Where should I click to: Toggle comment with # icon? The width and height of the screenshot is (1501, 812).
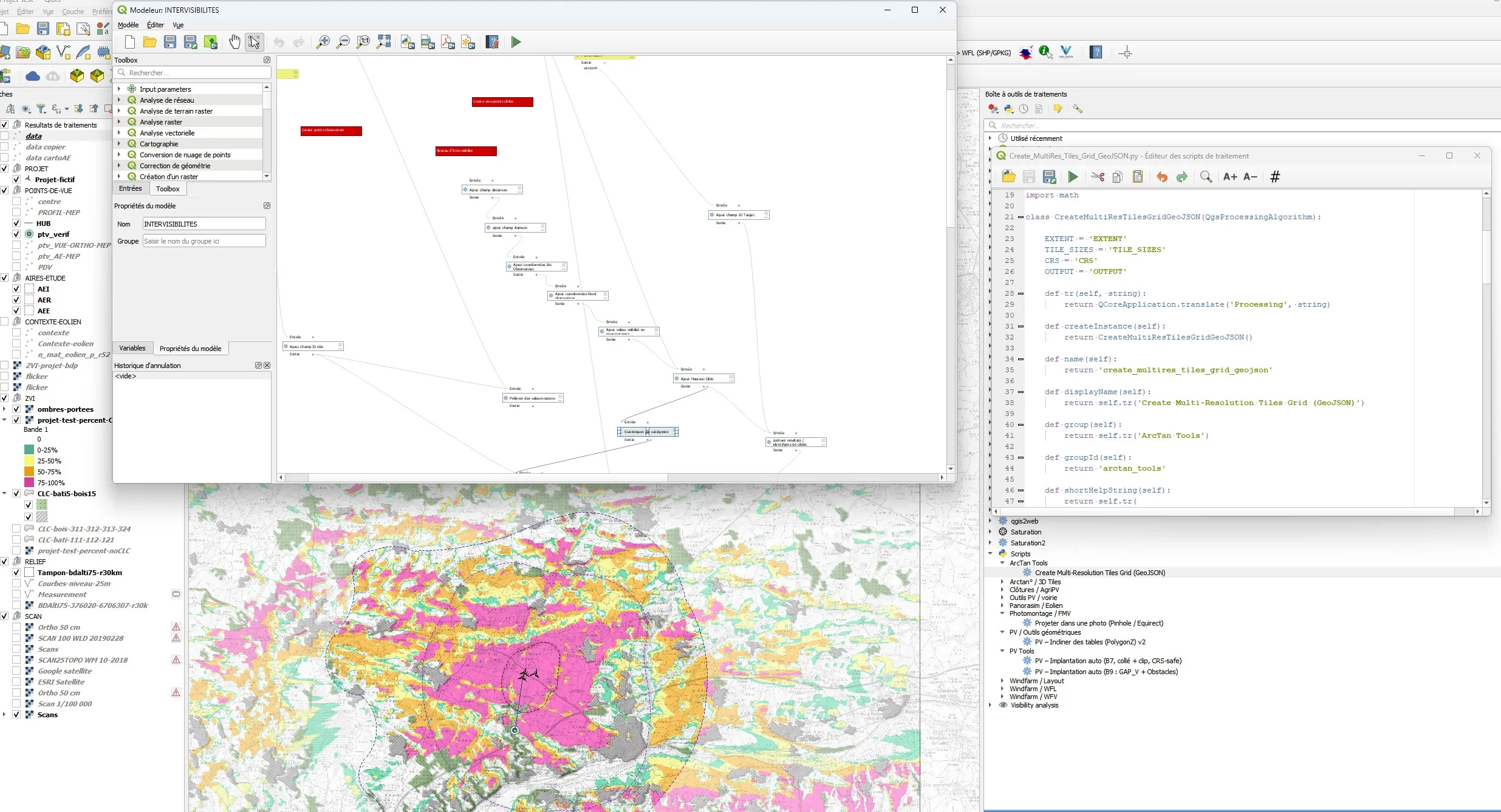[x=1275, y=177]
